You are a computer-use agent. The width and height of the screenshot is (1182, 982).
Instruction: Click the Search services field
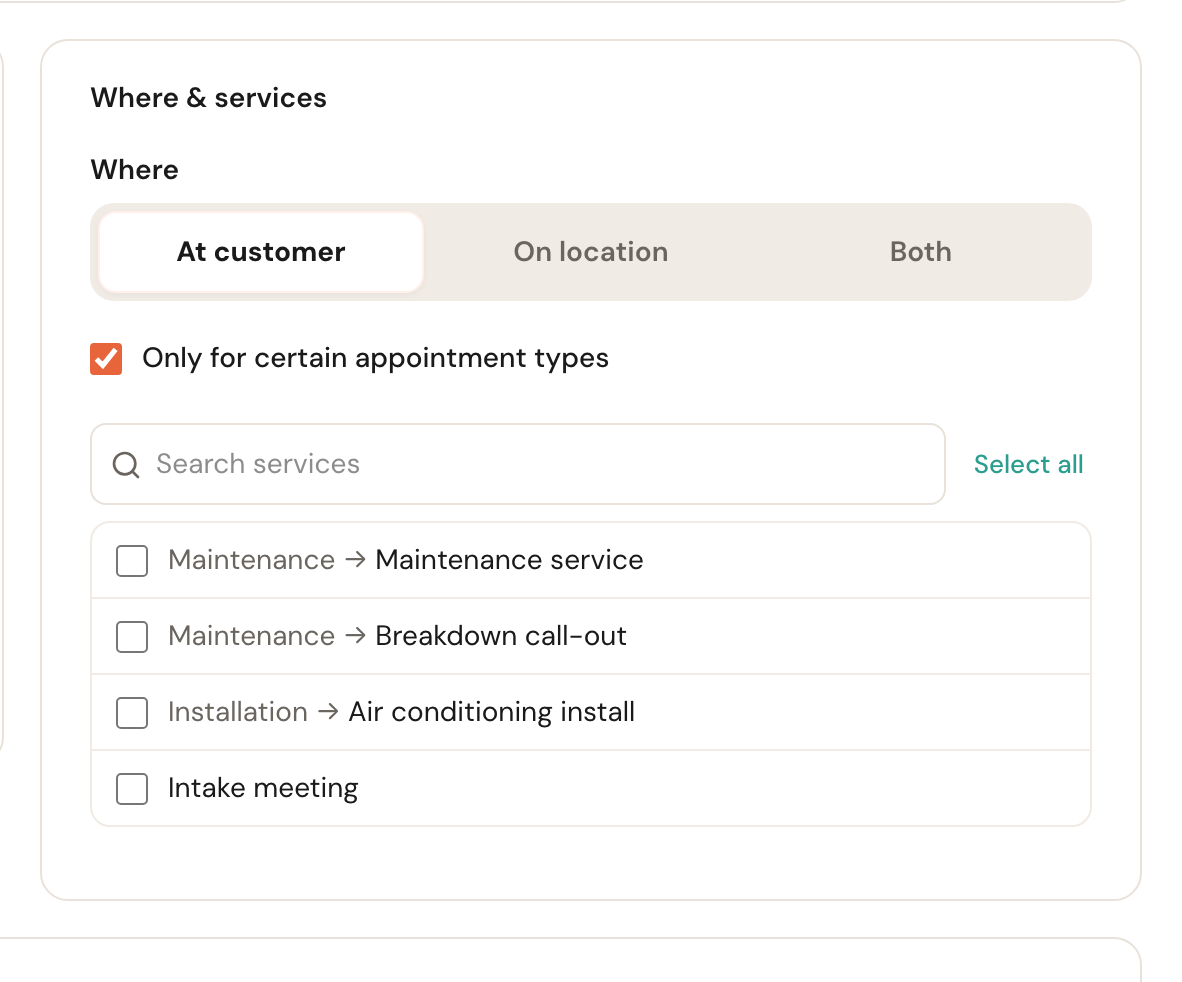[518, 464]
